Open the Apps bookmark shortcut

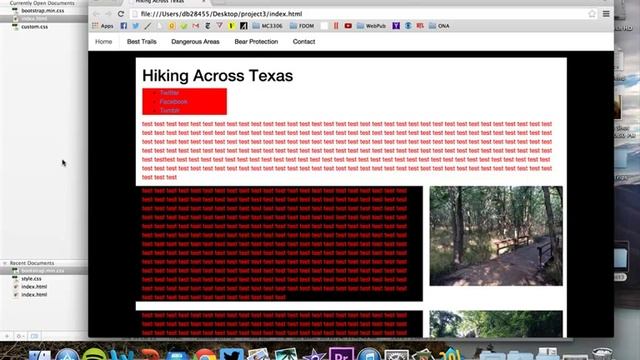pyautogui.click(x=102, y=26)
